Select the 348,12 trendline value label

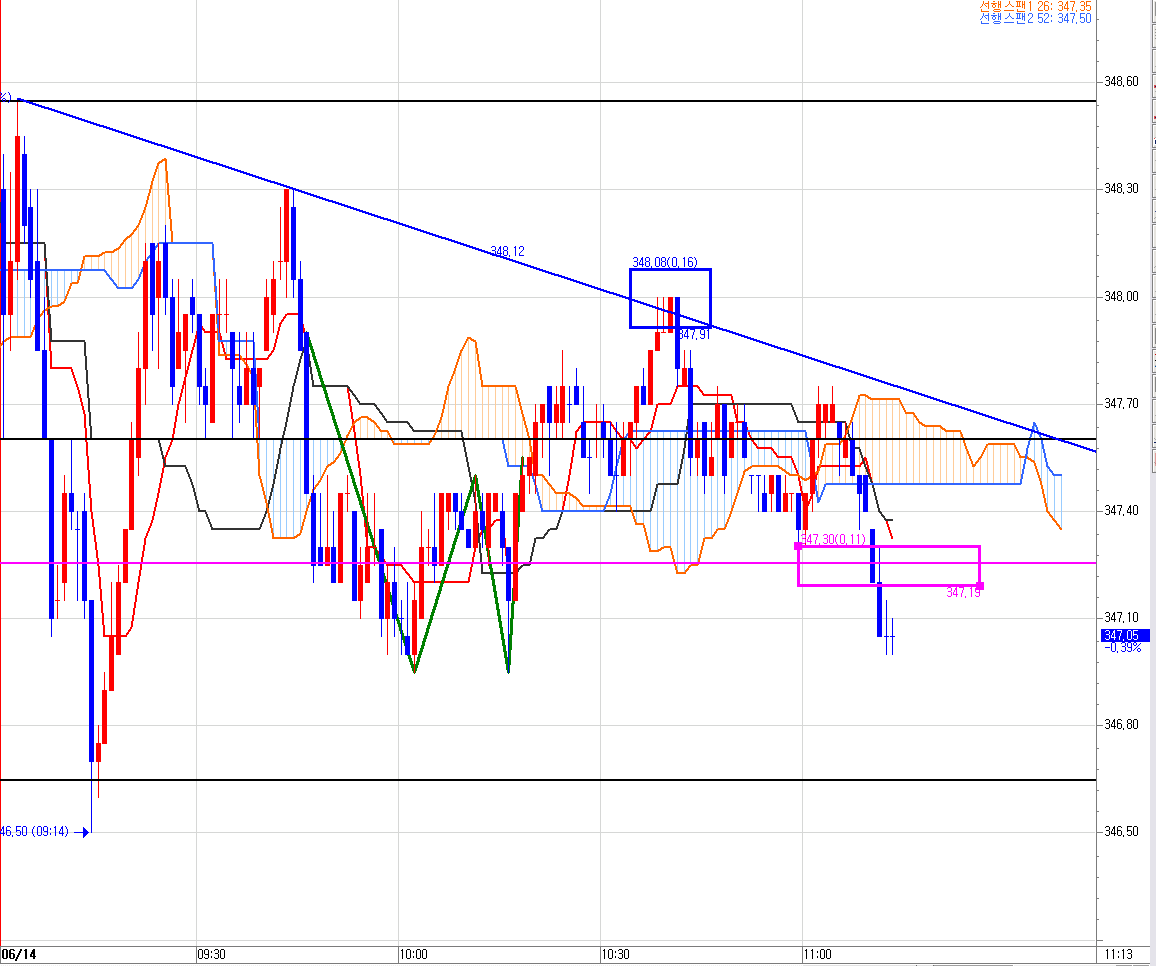[x=507, y=251]
